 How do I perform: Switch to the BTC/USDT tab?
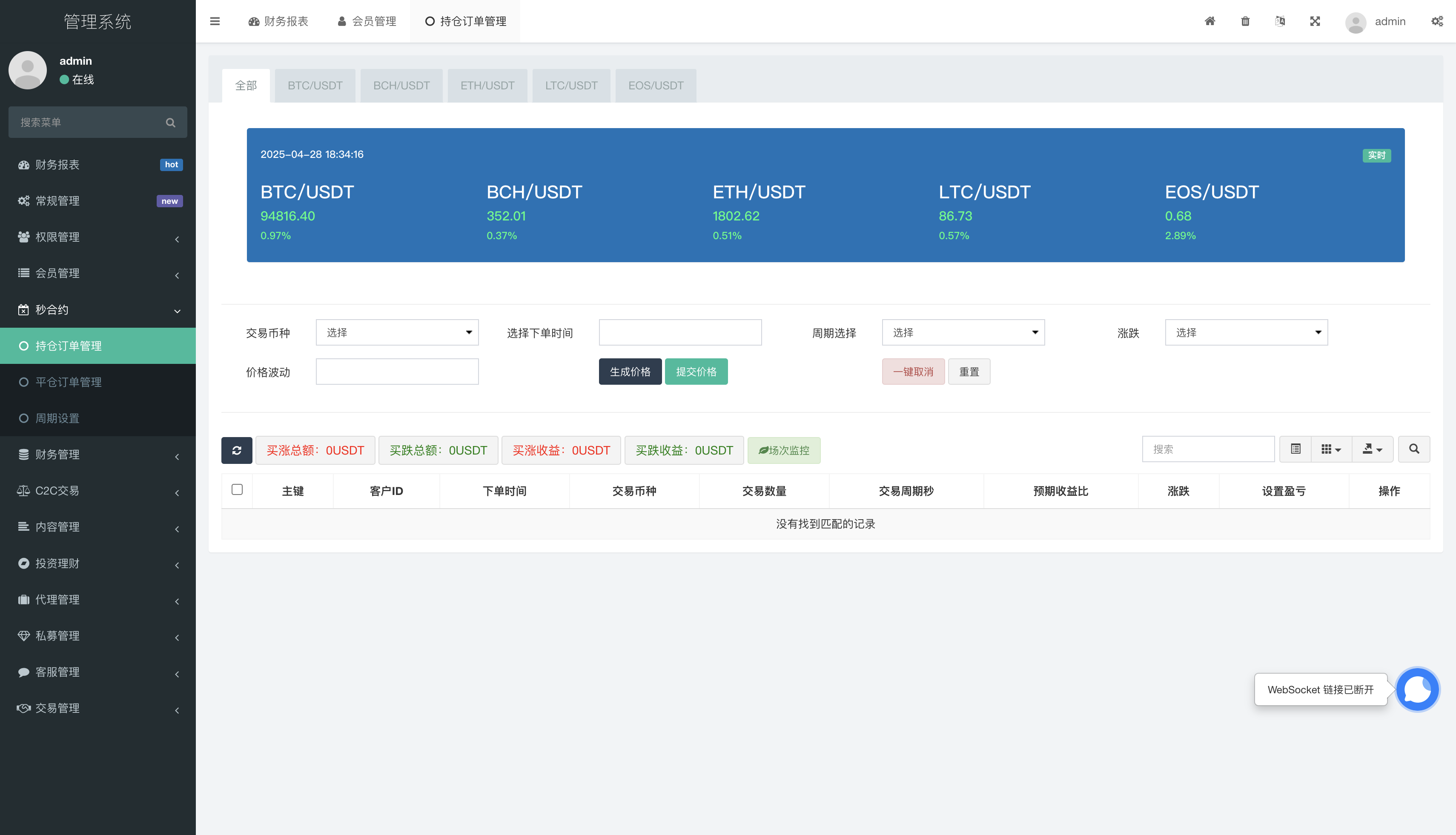tap(315, 86)
